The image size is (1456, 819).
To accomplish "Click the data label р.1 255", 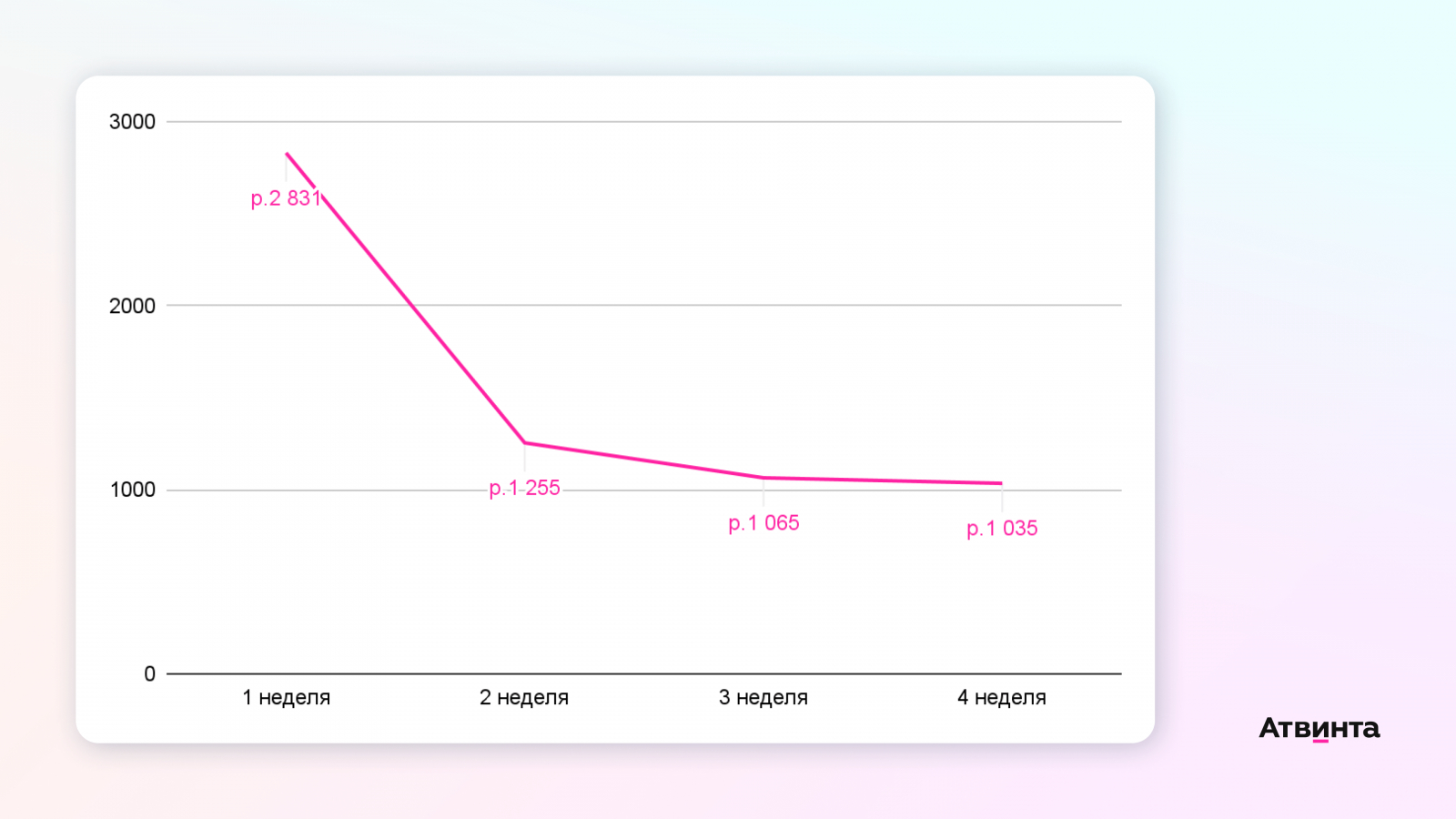I will pos(524,489).
